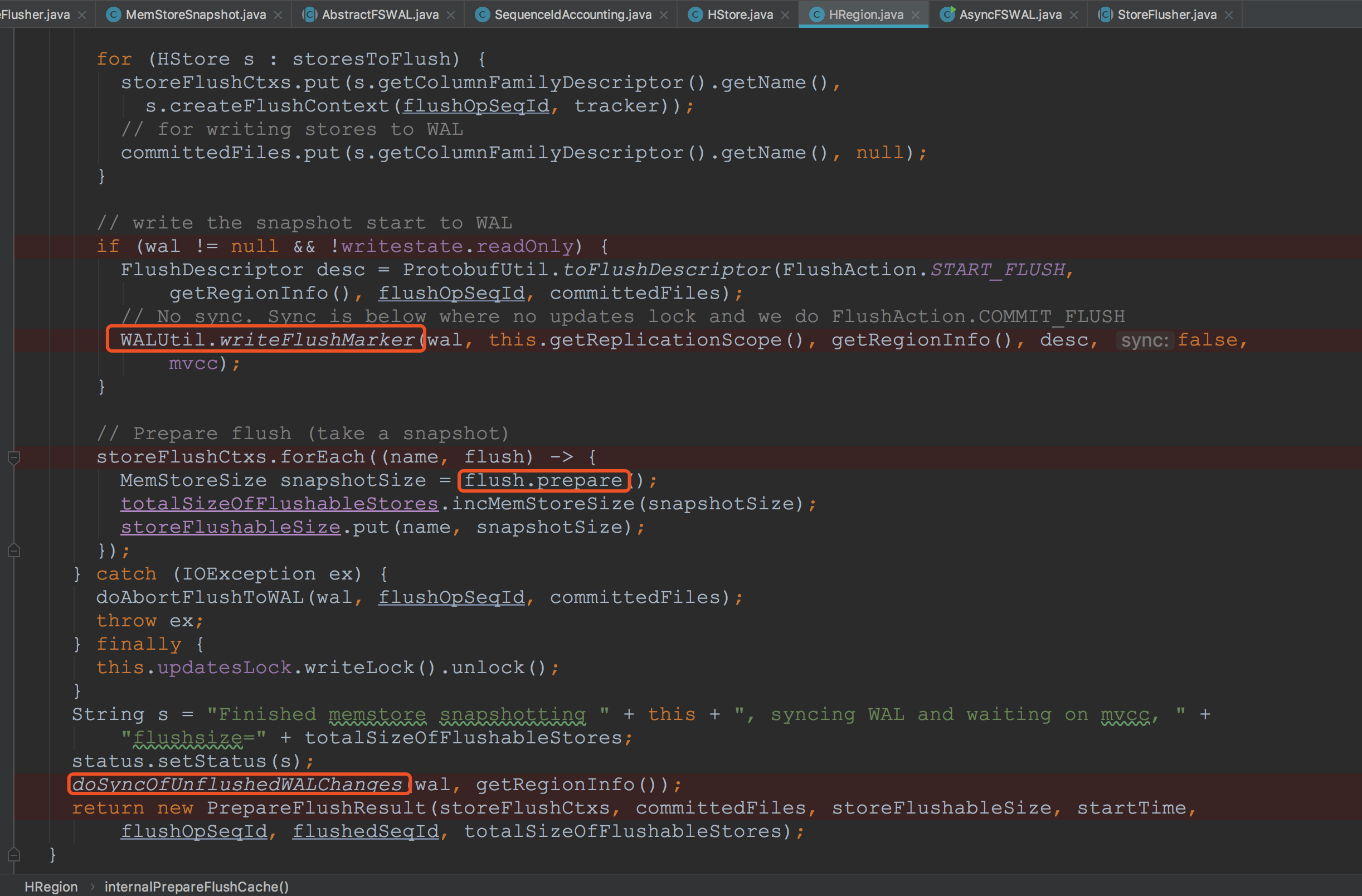Close the MemStoreSnapshot.java tab
The width and height of the screenshot is (1362, 896).
coord(278,16)
